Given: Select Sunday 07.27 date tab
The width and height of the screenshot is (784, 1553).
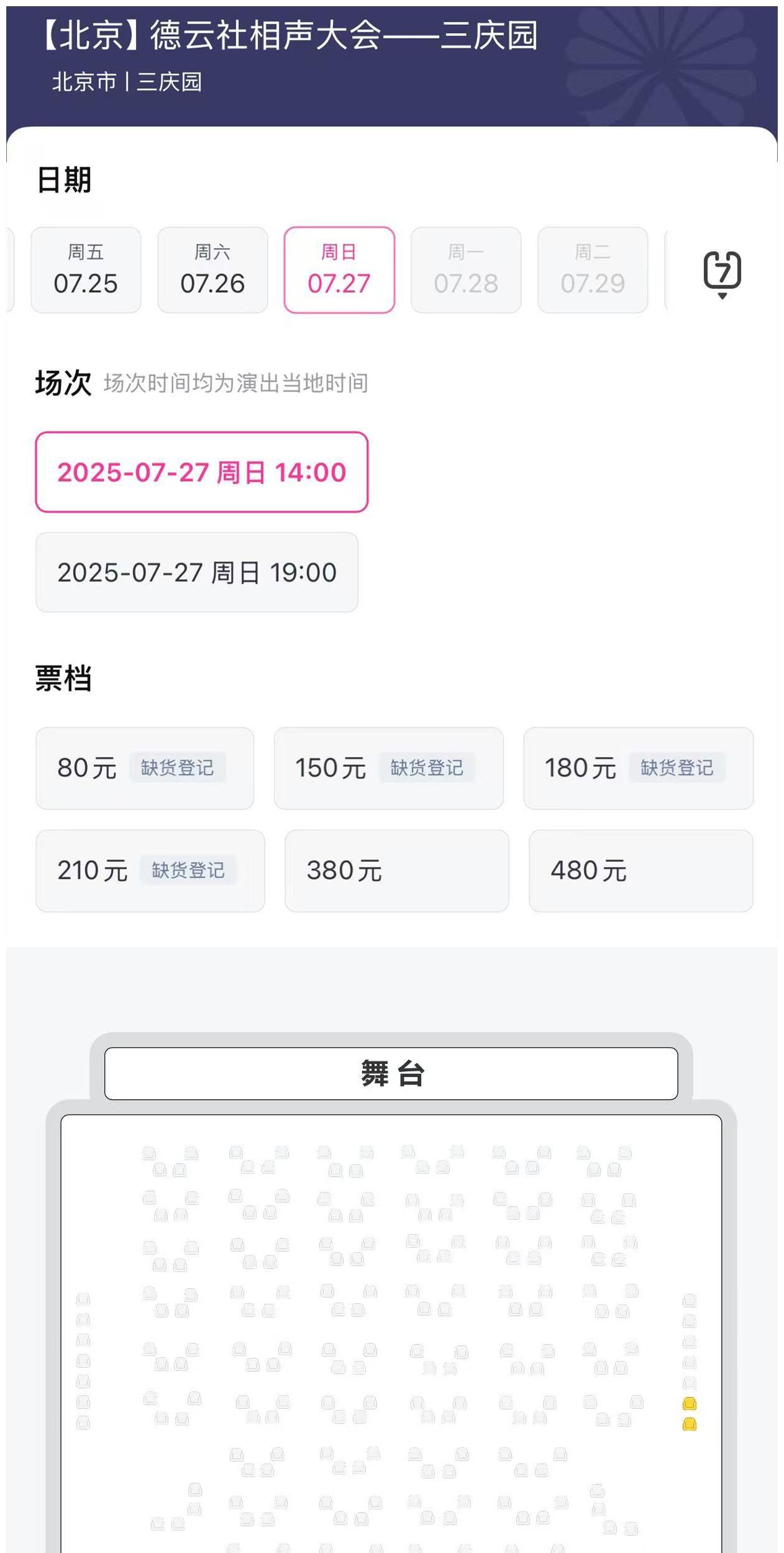Looking at the screenshot, I should (339, 270).
